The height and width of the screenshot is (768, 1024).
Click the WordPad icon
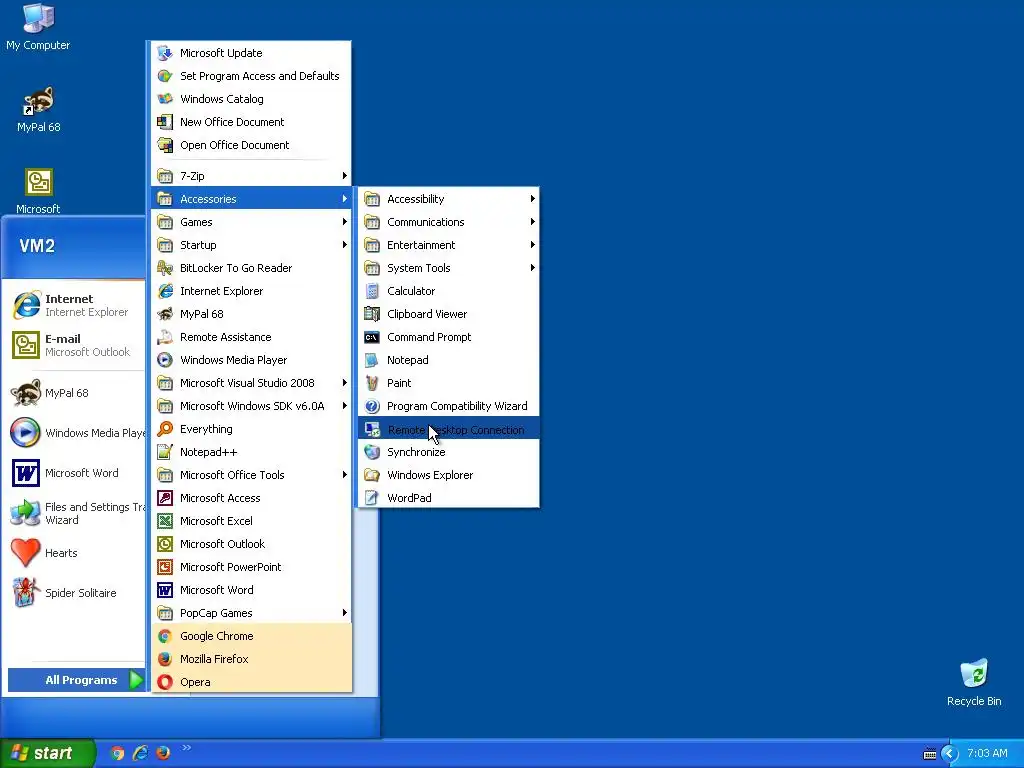[x=372, y=498]
